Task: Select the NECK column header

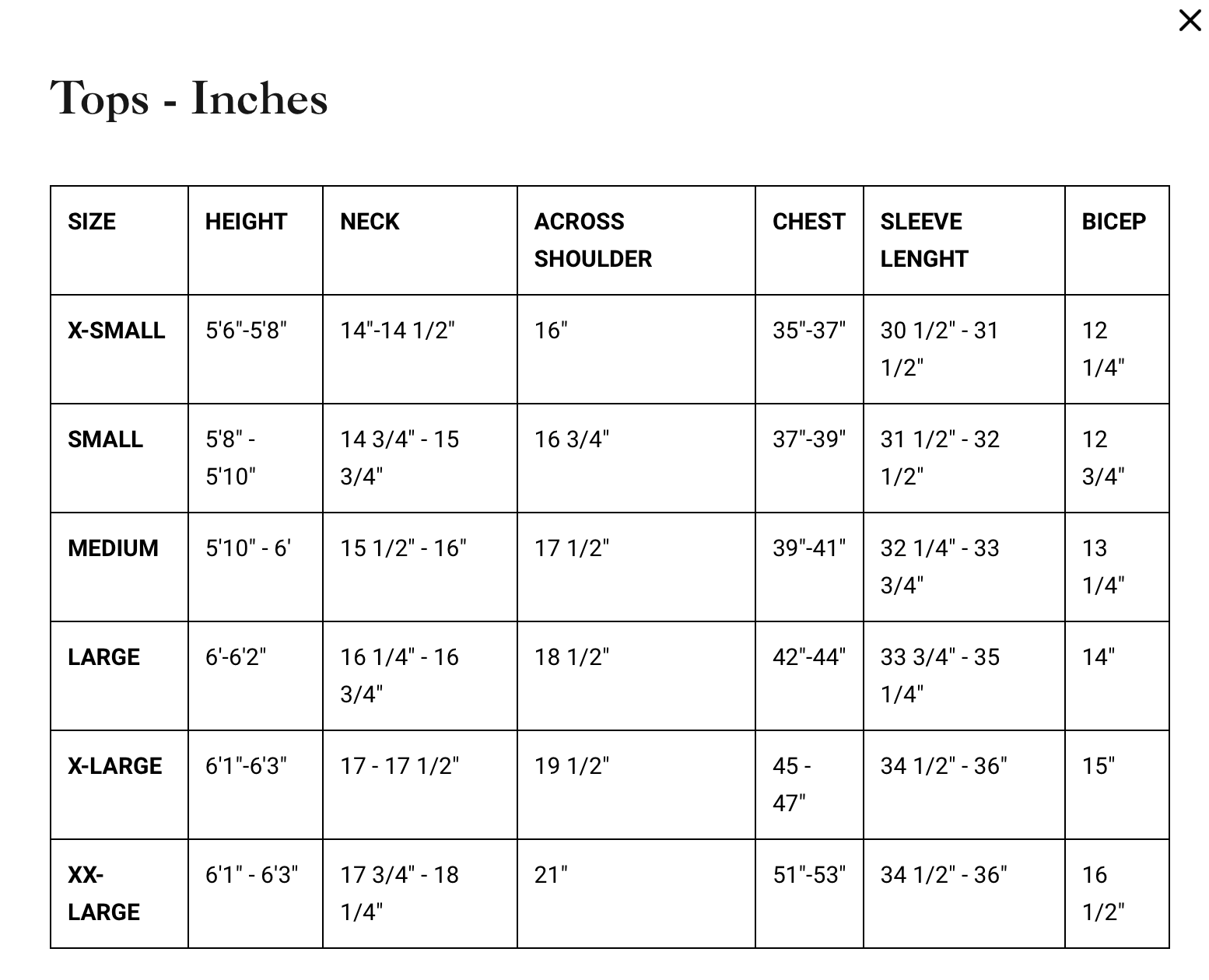Action: click(370, 222)
